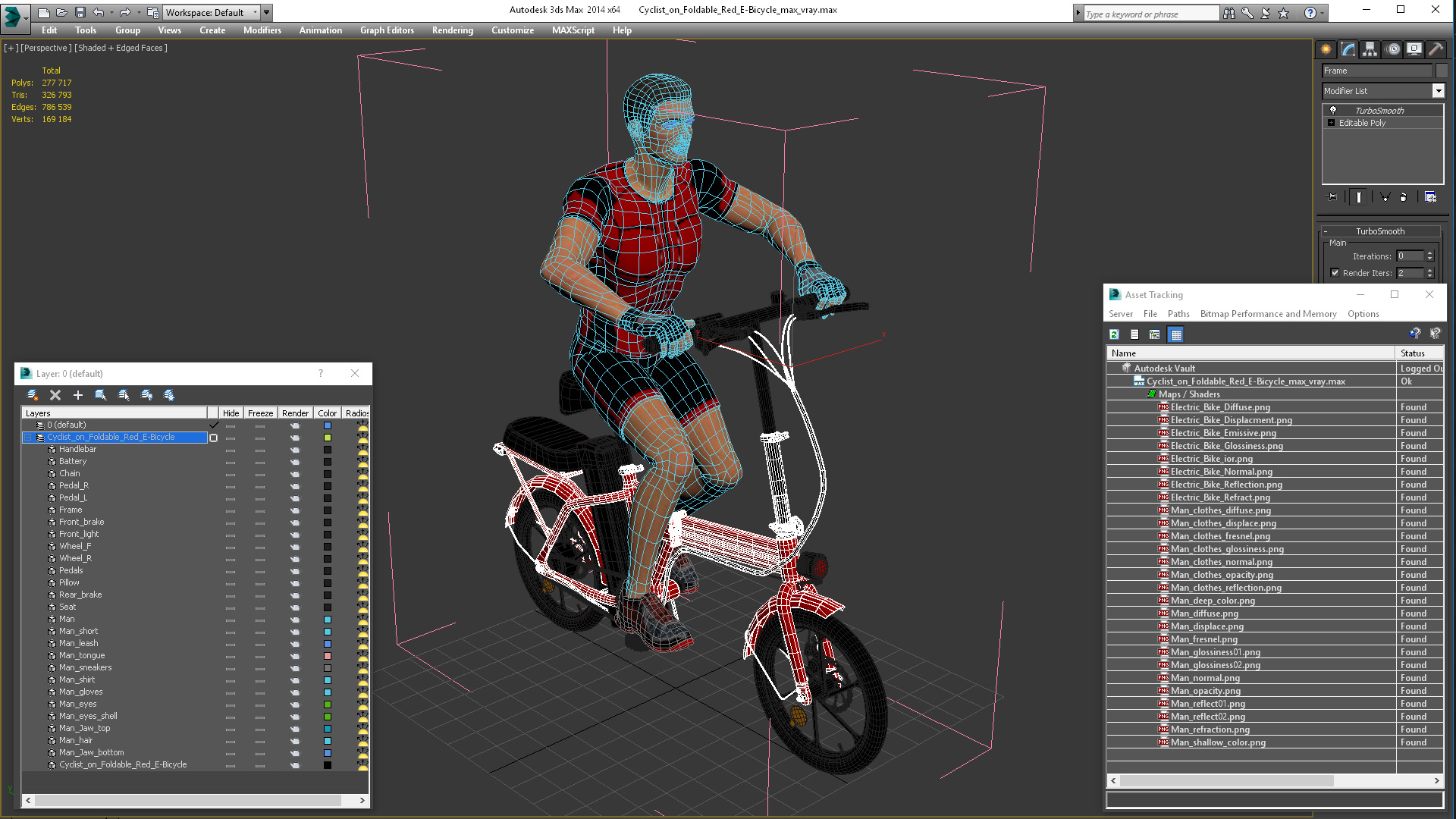Click Pin Stack icon under modifier stack
The image size is (1456, 819).
pyautogui.click(x=1332, y=197)
